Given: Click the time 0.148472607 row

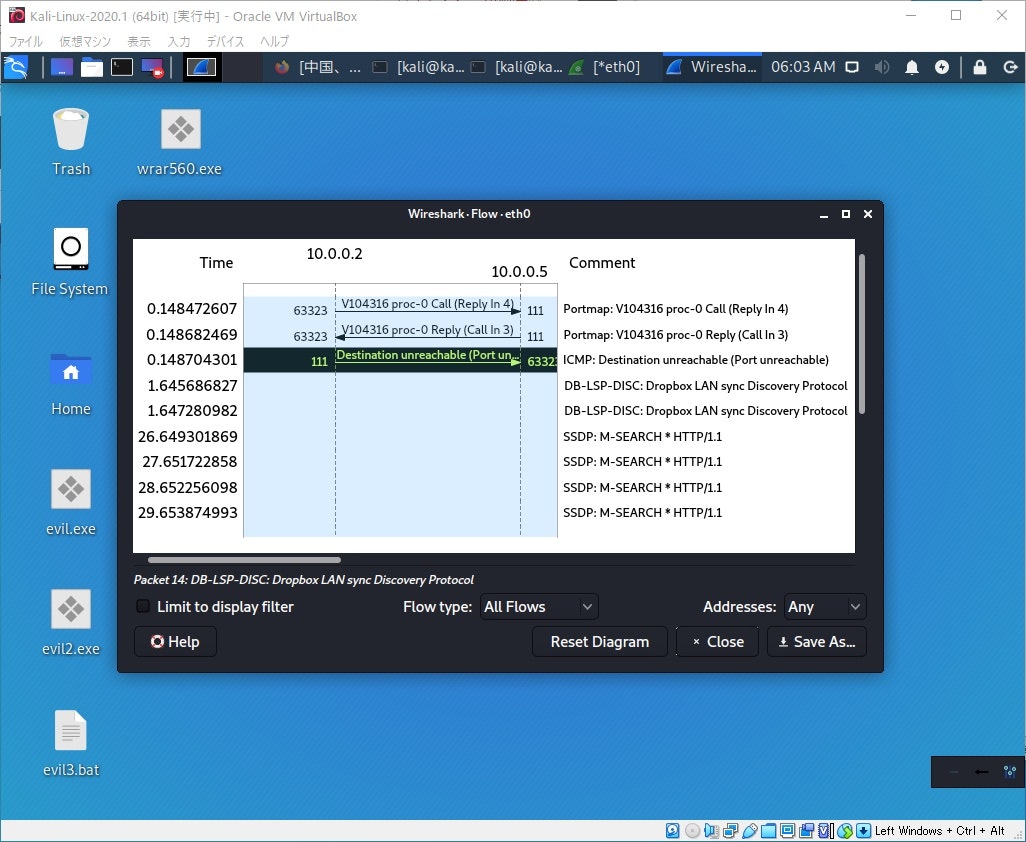Looking at the screenshot, I should point(192,309).
